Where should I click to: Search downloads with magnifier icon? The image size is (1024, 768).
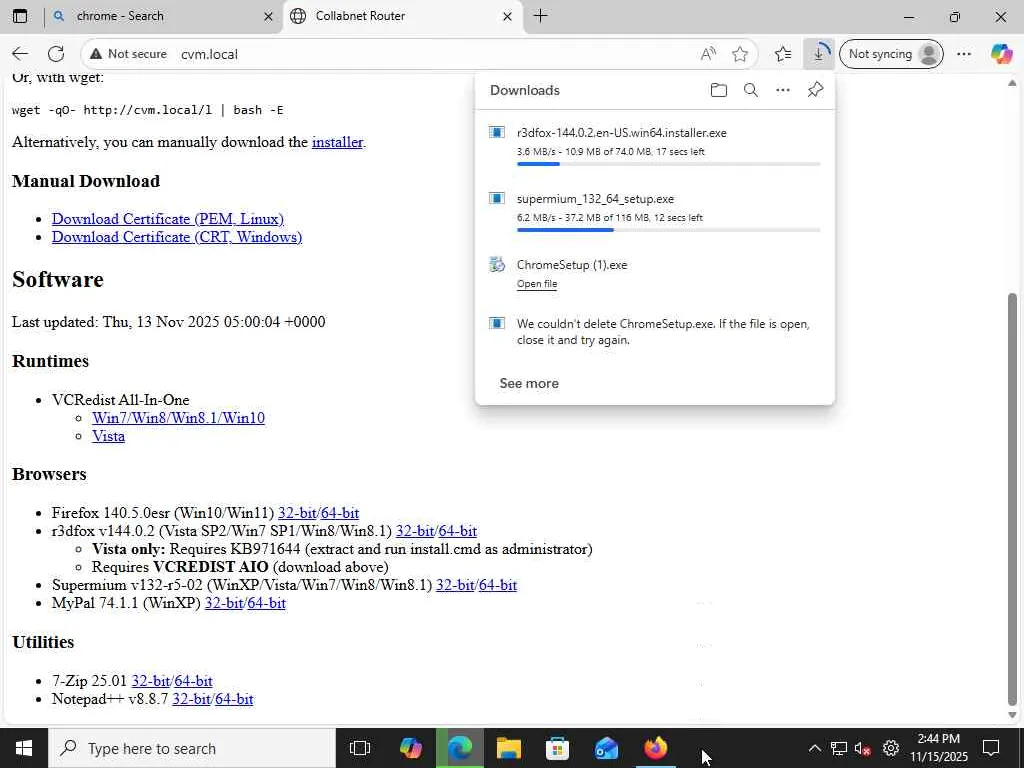[750, 90]
